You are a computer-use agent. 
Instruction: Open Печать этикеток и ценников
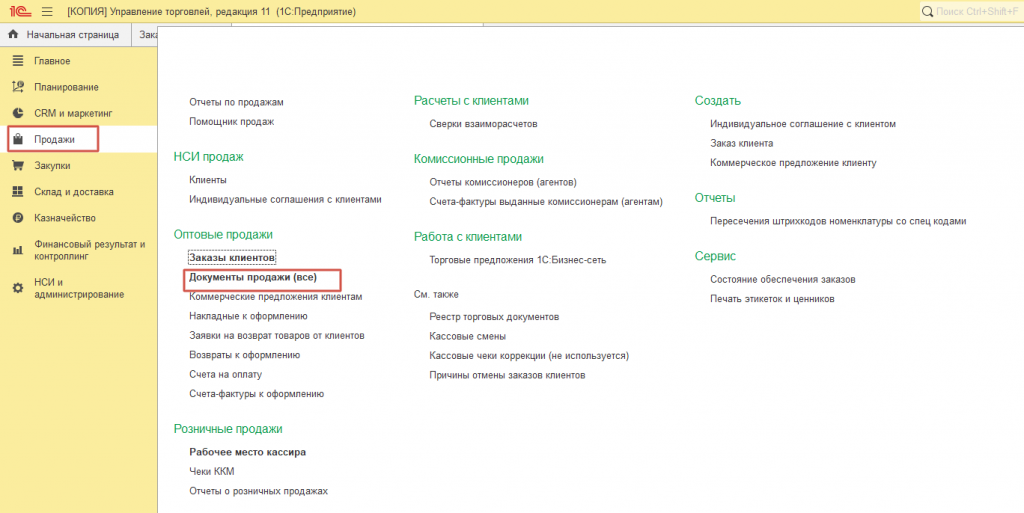tap(773, 299)
